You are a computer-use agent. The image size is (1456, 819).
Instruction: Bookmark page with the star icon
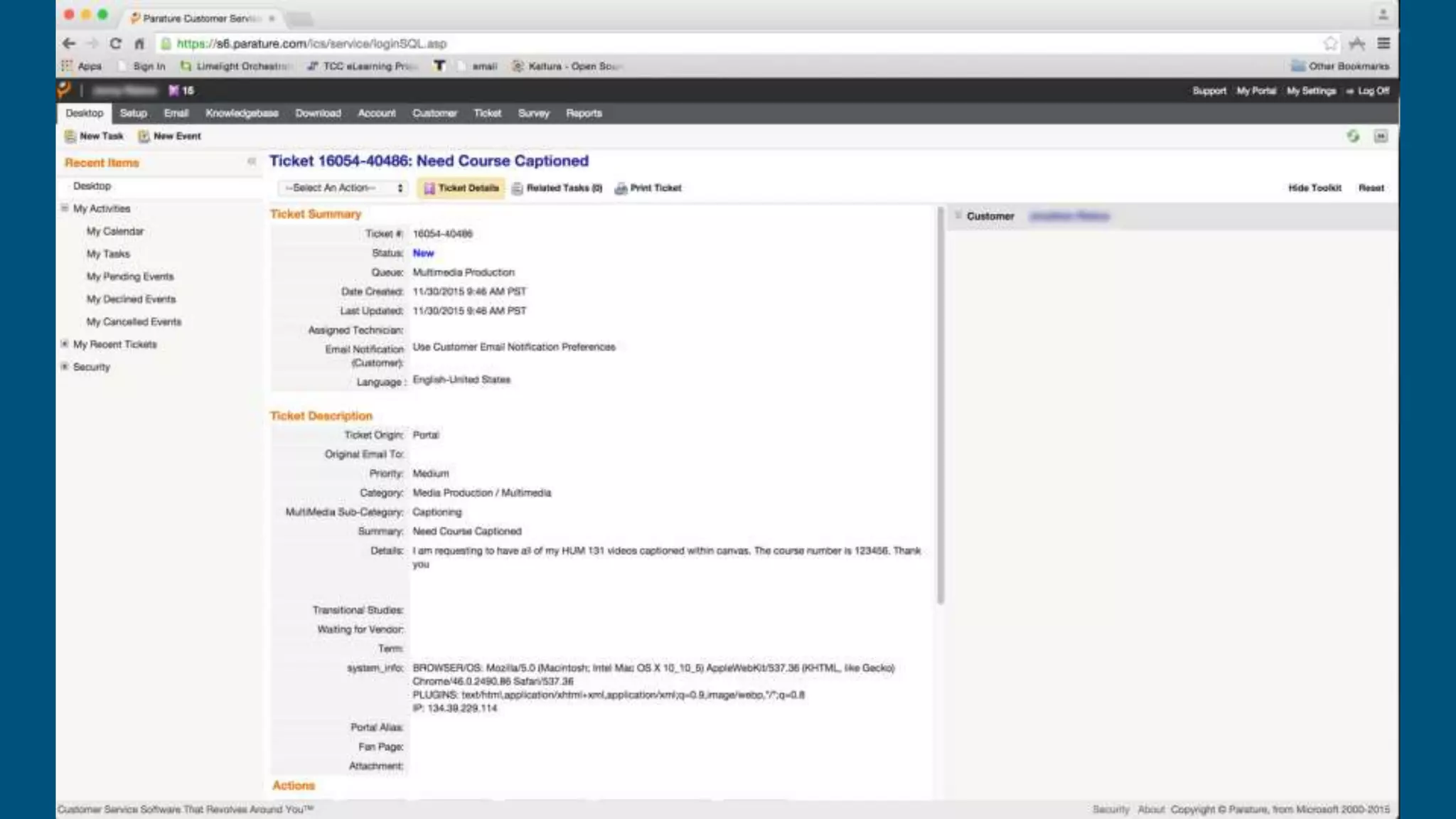pyautogui.click(x=1330, y=43)
